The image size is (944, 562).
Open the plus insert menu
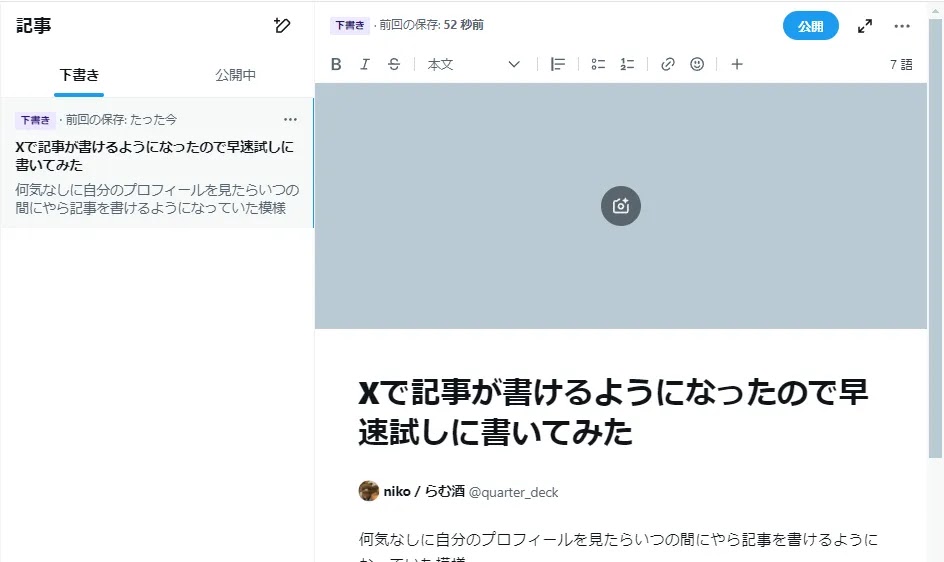pos(737,64)
